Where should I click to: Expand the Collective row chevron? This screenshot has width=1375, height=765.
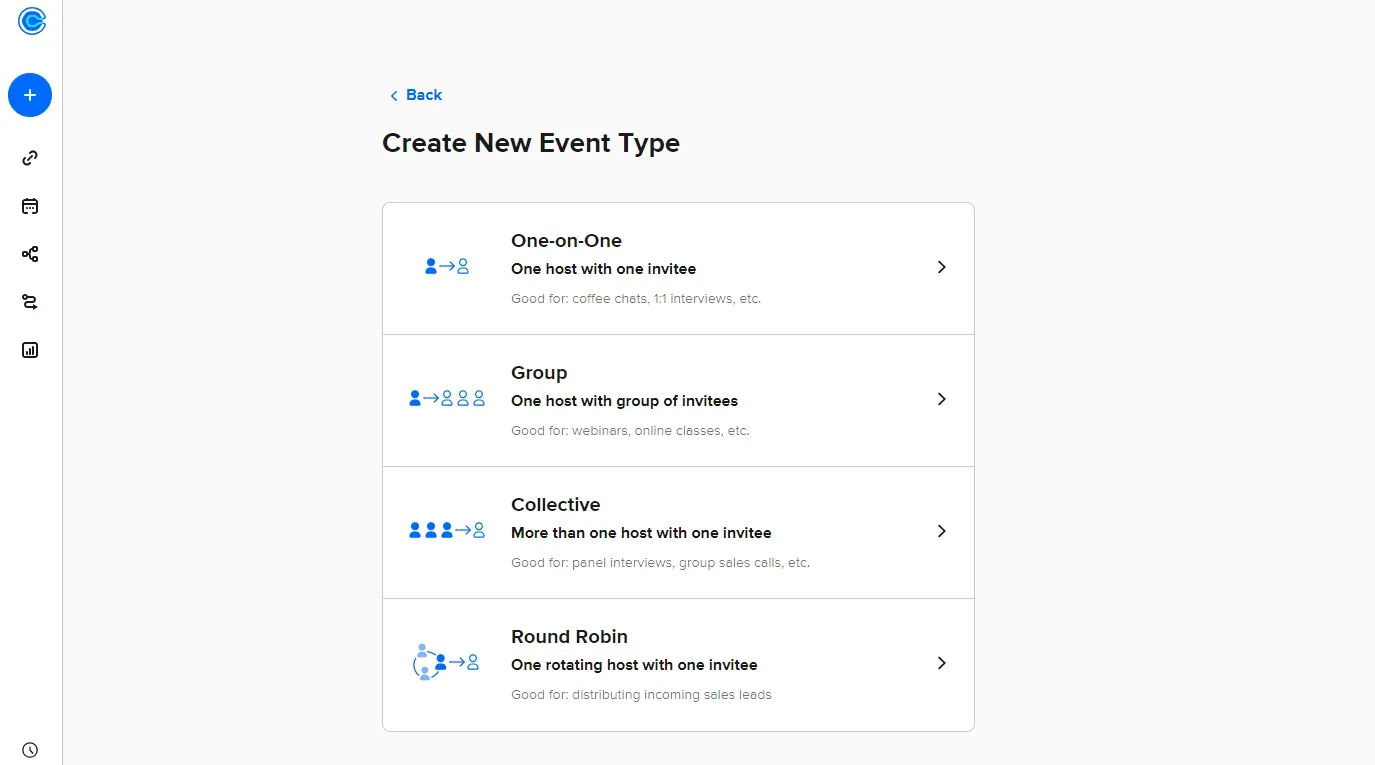coord(941,531)
